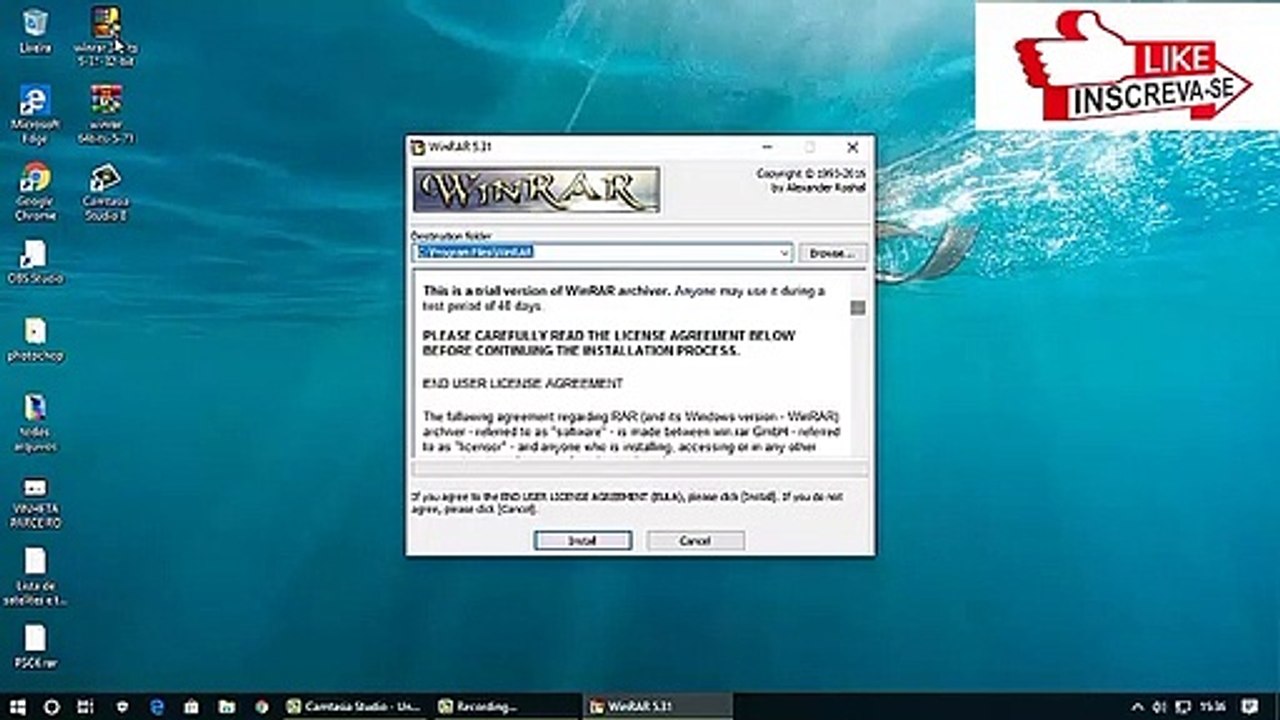
Task: Open the Store icon on the taskbar
Action: (191, 706)
